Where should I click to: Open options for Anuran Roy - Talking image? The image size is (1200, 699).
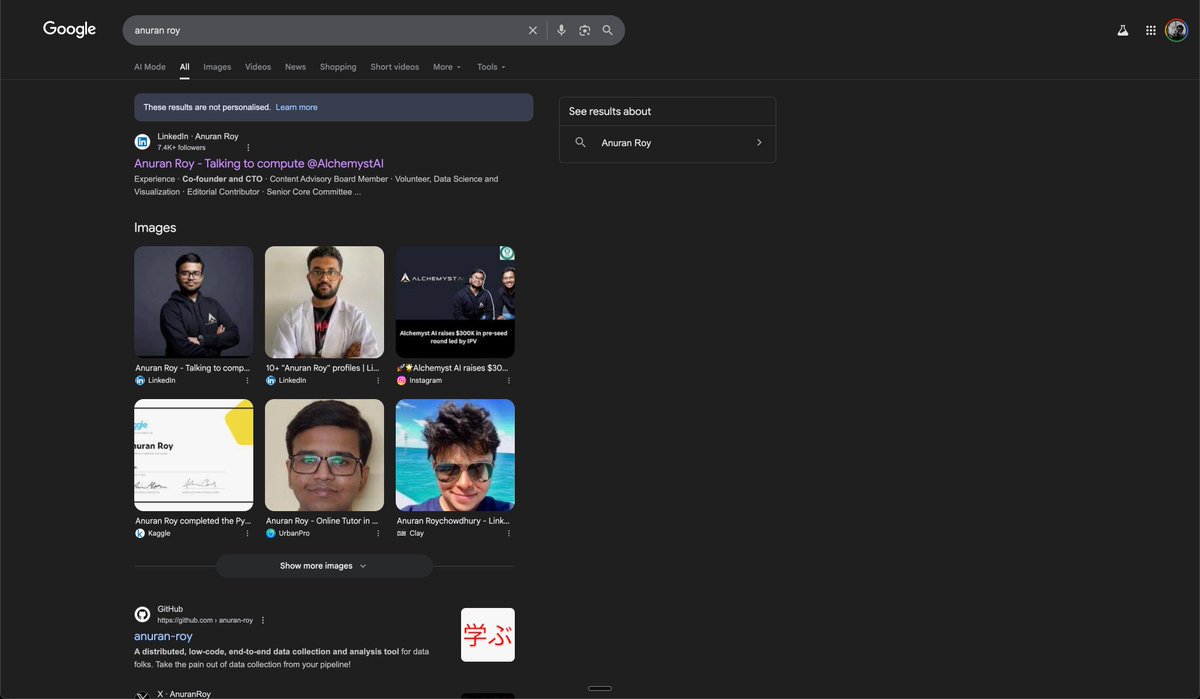pos(247,381)
